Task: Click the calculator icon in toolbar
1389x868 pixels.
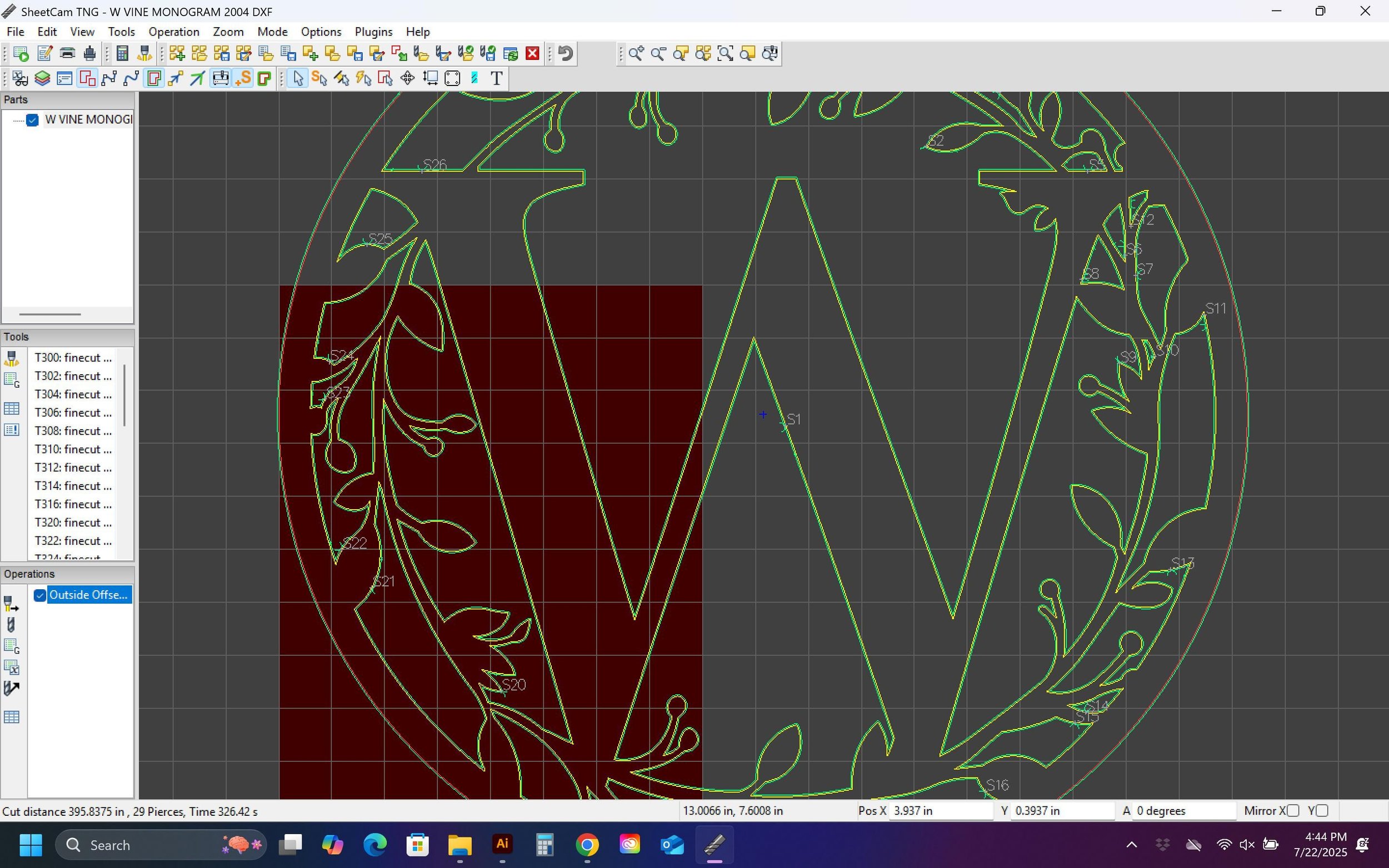Action: click(122, 54)
